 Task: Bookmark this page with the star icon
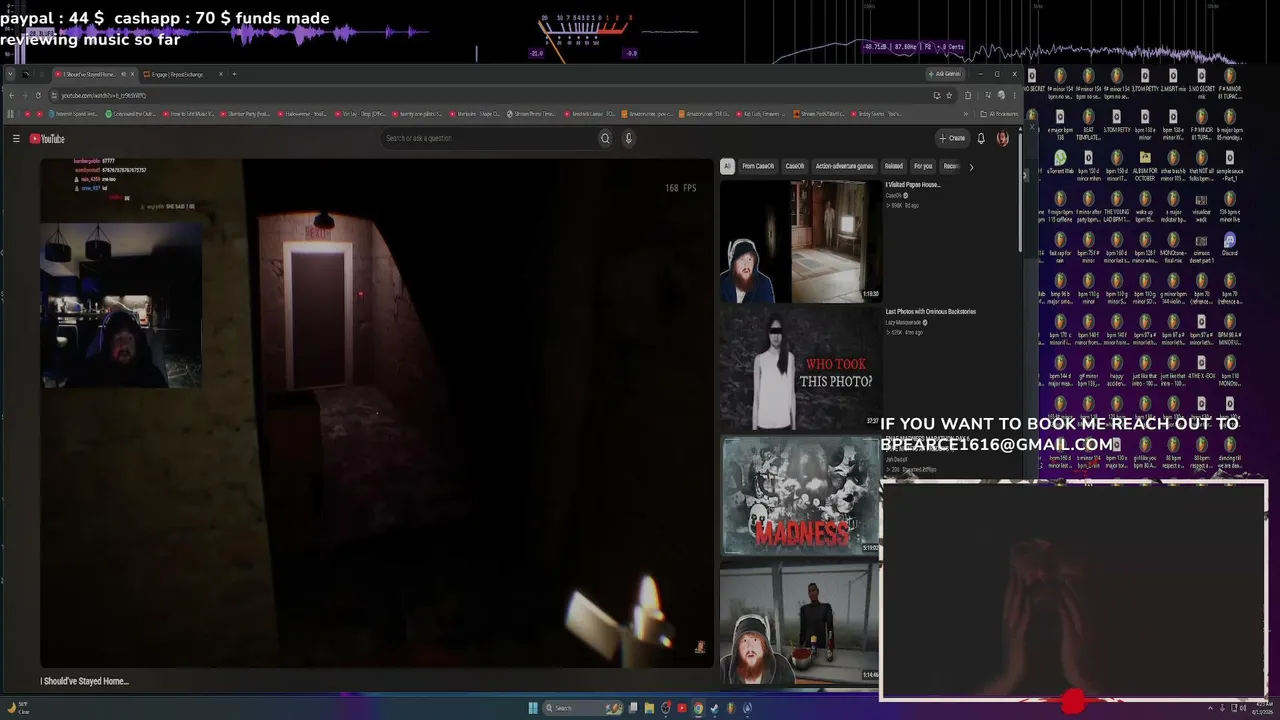point(949,95)
